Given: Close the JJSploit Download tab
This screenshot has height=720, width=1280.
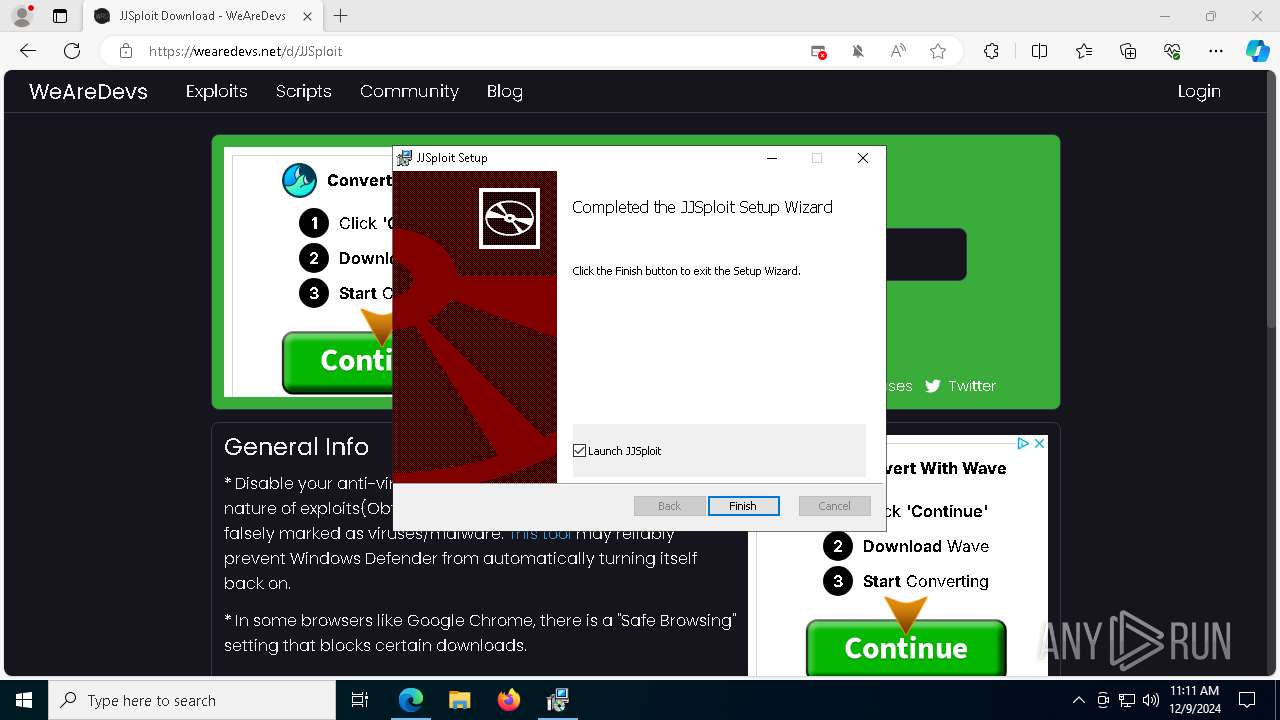Looking at the screenshot, I should [x=307, y=16].
